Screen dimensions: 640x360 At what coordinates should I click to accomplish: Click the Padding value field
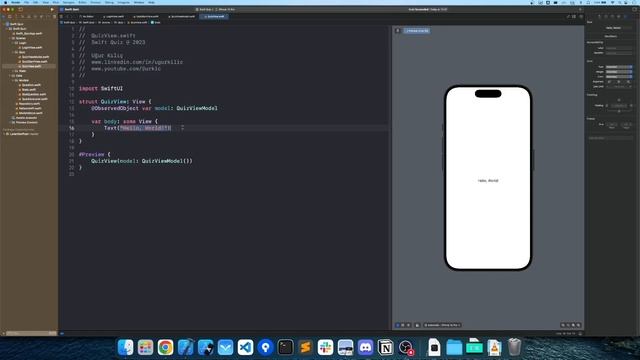(x=619, y=106)
